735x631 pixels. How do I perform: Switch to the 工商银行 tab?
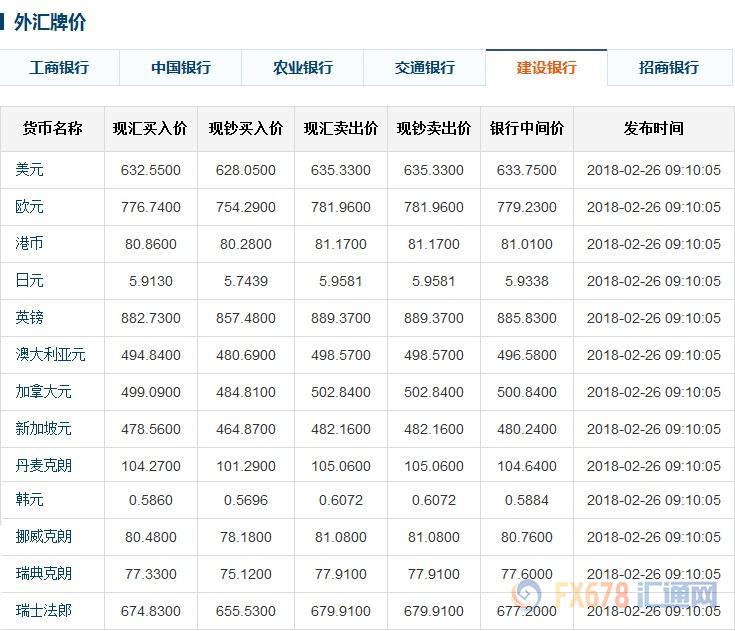pyautogui.click(x=59, y=68)
